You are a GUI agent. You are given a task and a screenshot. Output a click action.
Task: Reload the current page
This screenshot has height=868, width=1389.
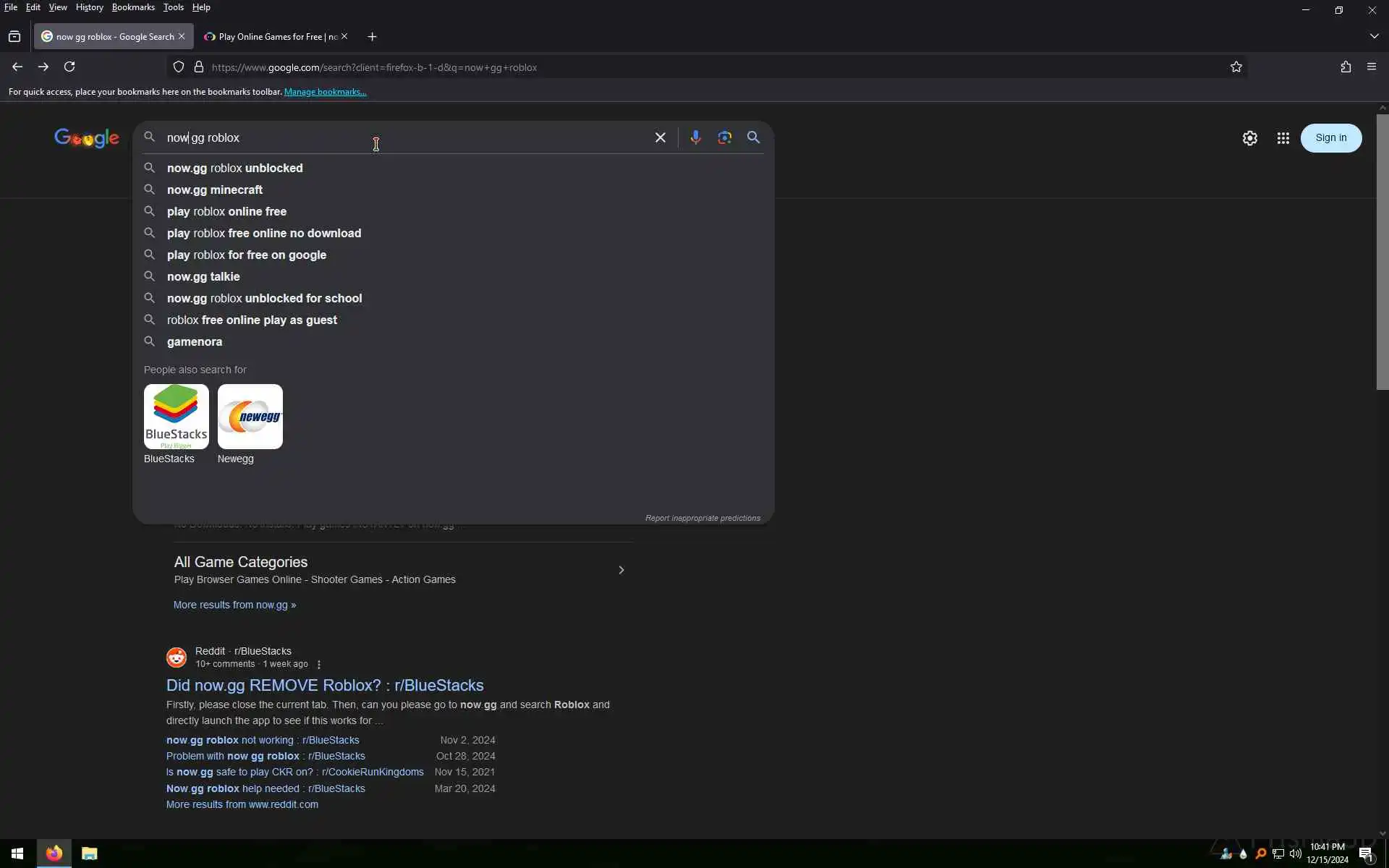tap(69, 67)
